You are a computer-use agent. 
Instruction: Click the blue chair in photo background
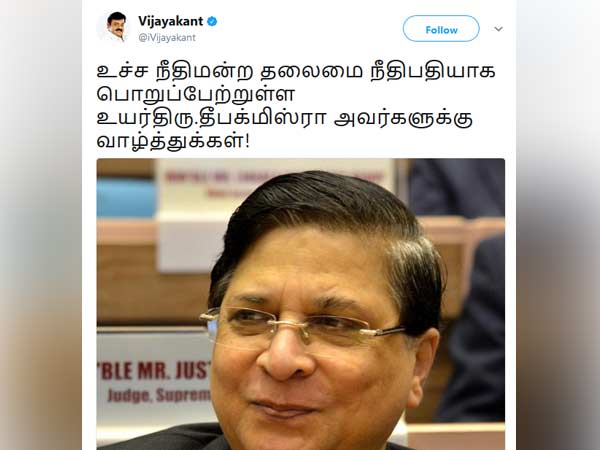tap(126, 198)
